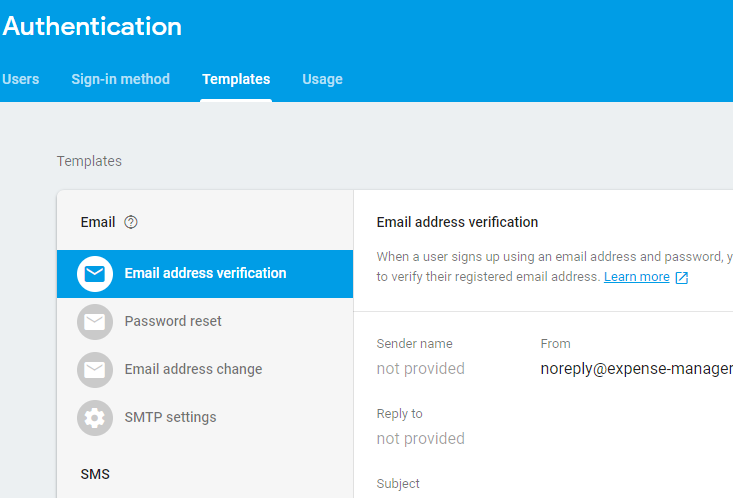The image size is (733, 498).
Task: Click the SMTP settings gear icon
Action: pyautogui.click(x=95, y=418)
